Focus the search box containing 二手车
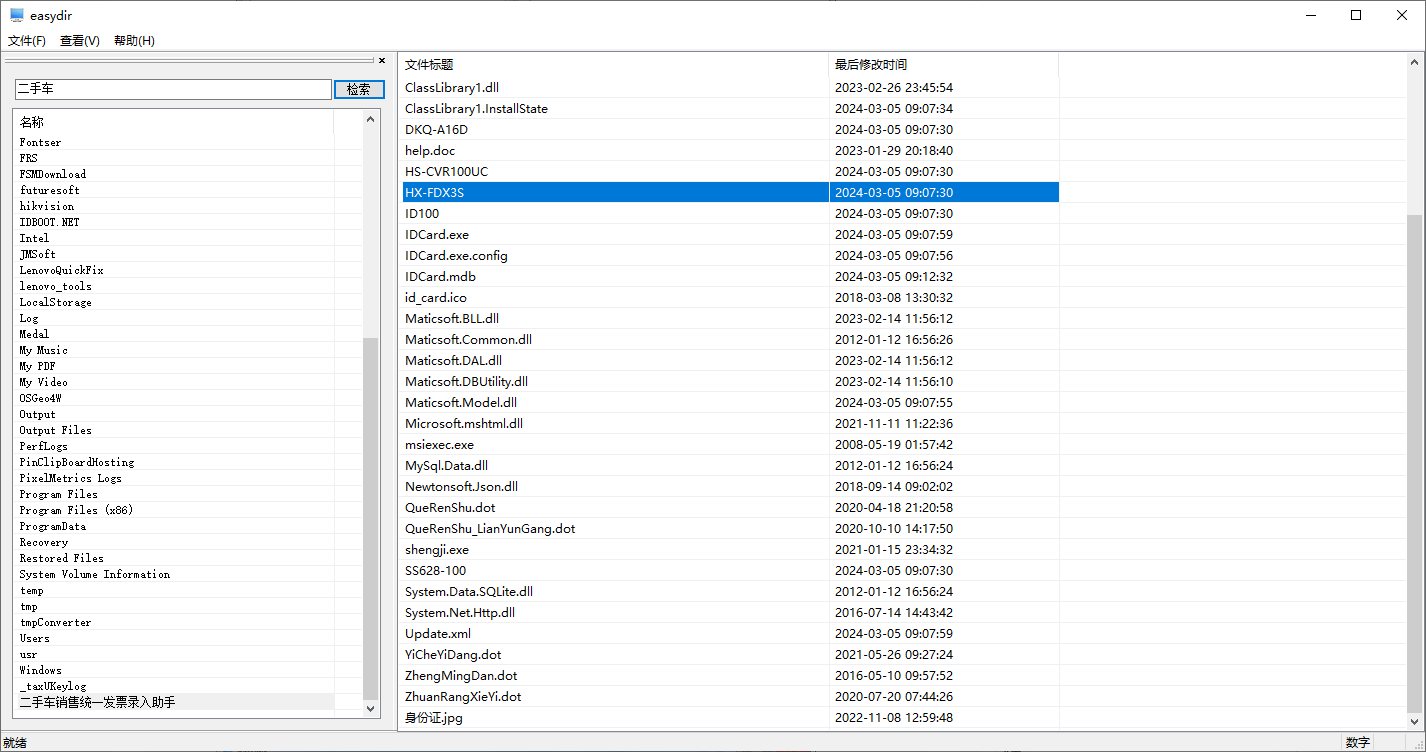The height and width of the screenshot is (752, 1426). [173, 89]
